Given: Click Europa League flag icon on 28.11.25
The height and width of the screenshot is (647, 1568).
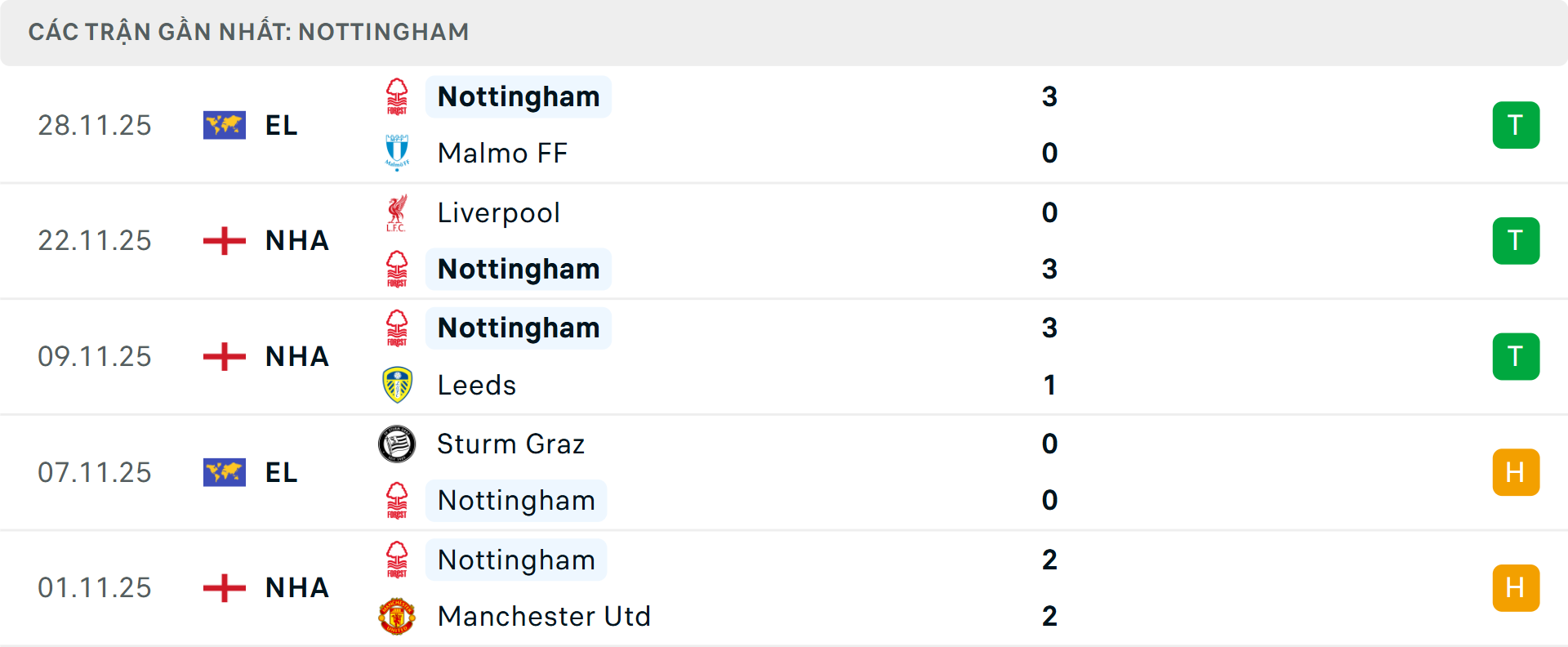Looking at the screenshot, I should (225, 125).
